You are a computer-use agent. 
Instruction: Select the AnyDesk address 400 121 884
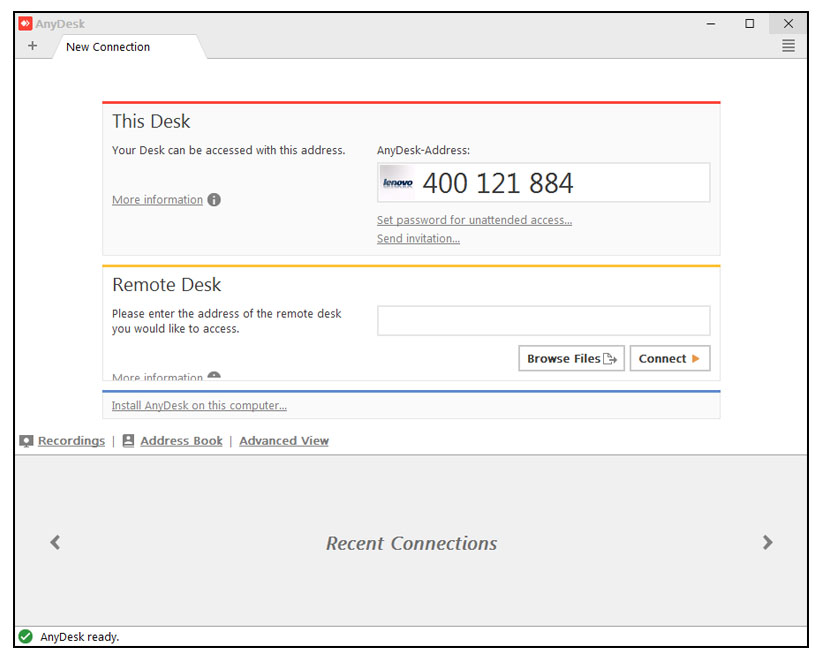pyautogui.click(x=497, y=183)
